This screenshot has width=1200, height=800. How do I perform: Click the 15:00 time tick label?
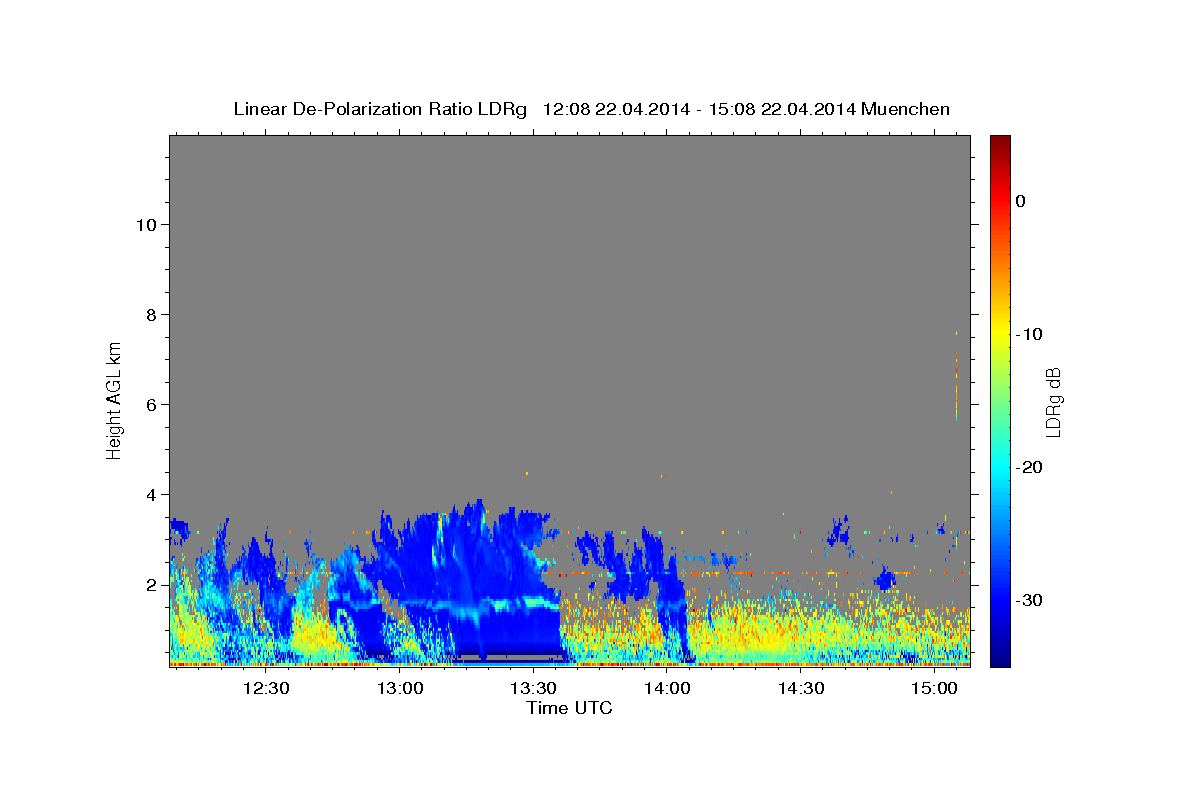click(934, 689)
